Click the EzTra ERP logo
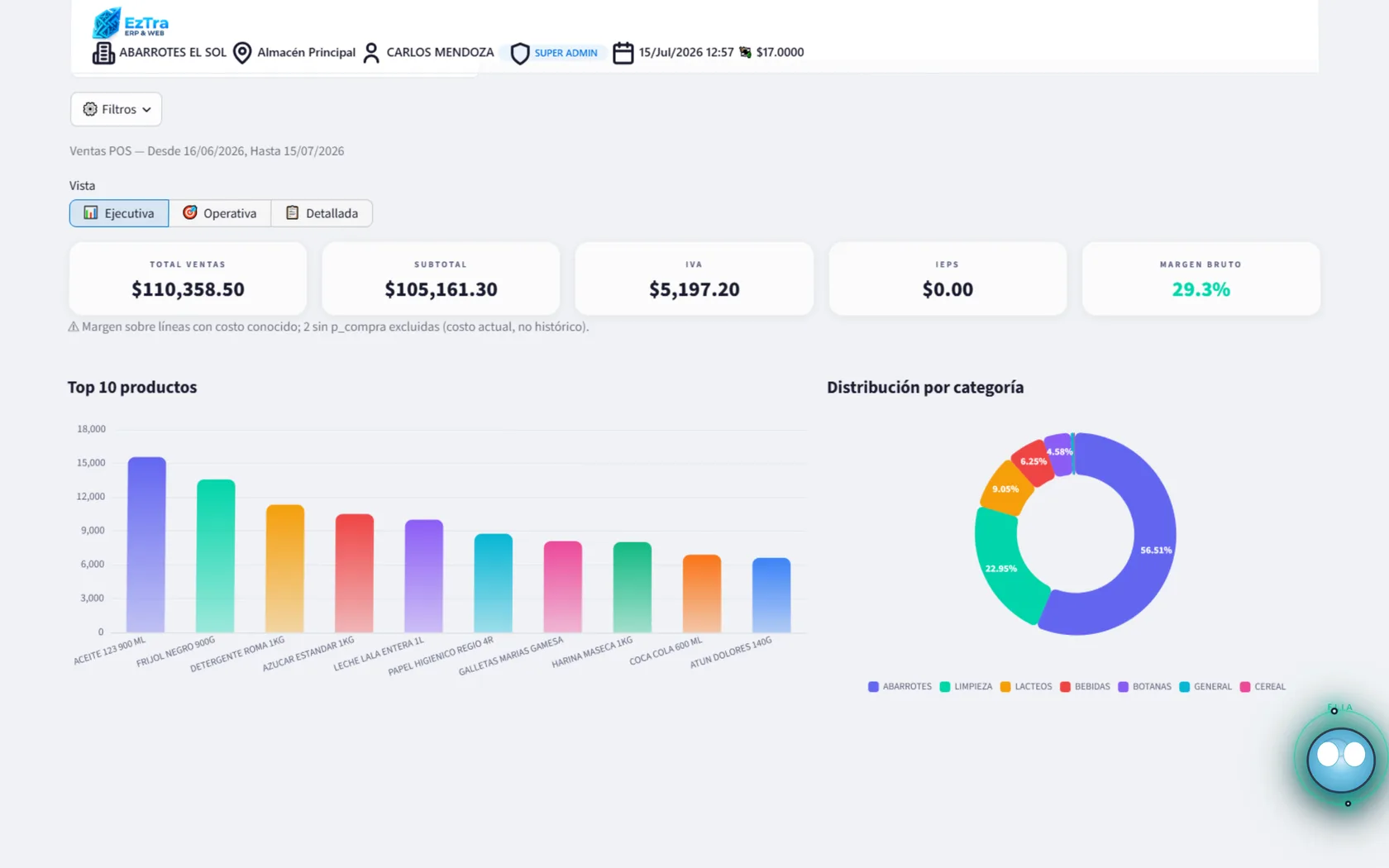The image size is (1389, 868). (x=130, y=22)
